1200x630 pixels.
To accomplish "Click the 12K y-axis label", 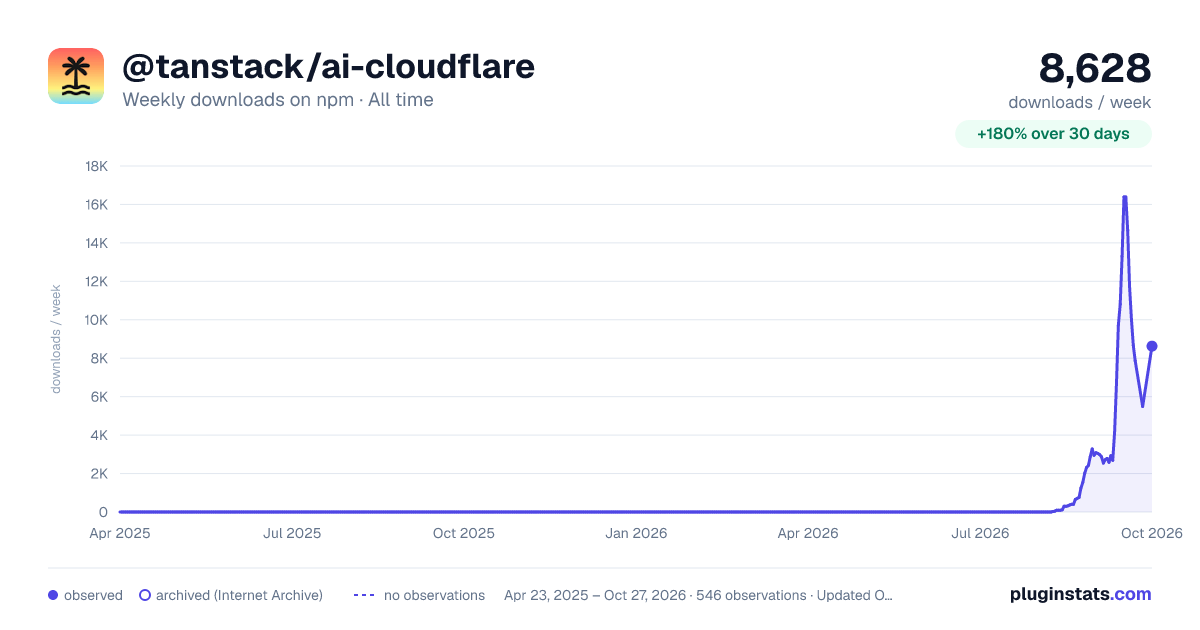I will [97, 281].
